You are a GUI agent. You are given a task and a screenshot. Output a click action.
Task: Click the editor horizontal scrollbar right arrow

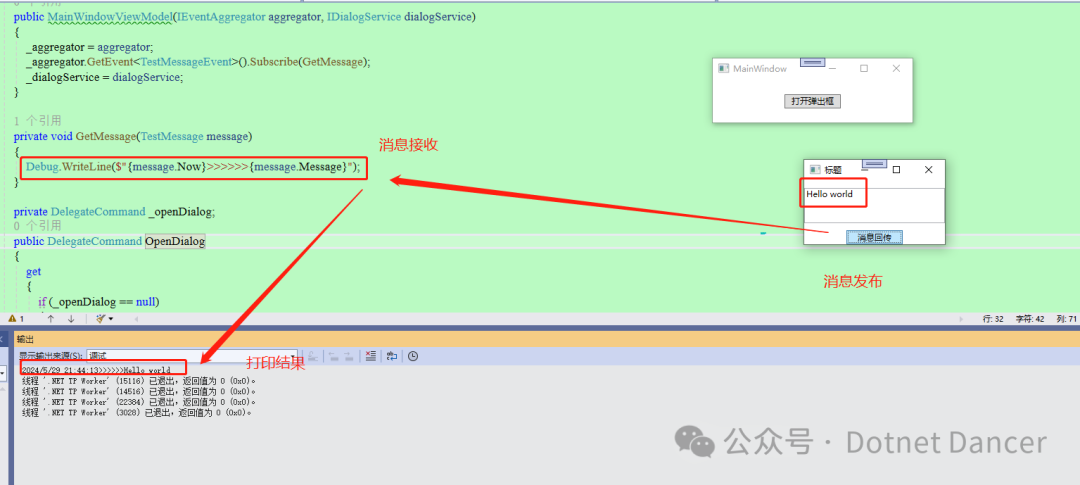coord(964,319)
